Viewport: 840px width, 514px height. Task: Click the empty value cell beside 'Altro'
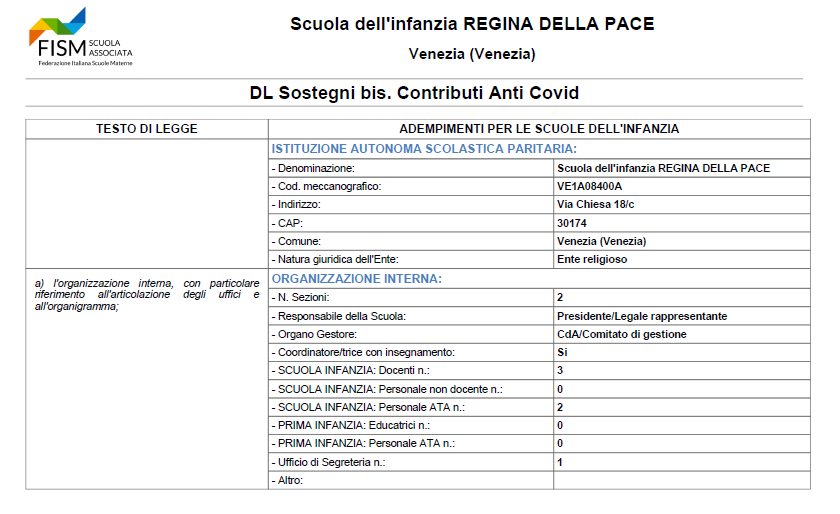(681, 481)
